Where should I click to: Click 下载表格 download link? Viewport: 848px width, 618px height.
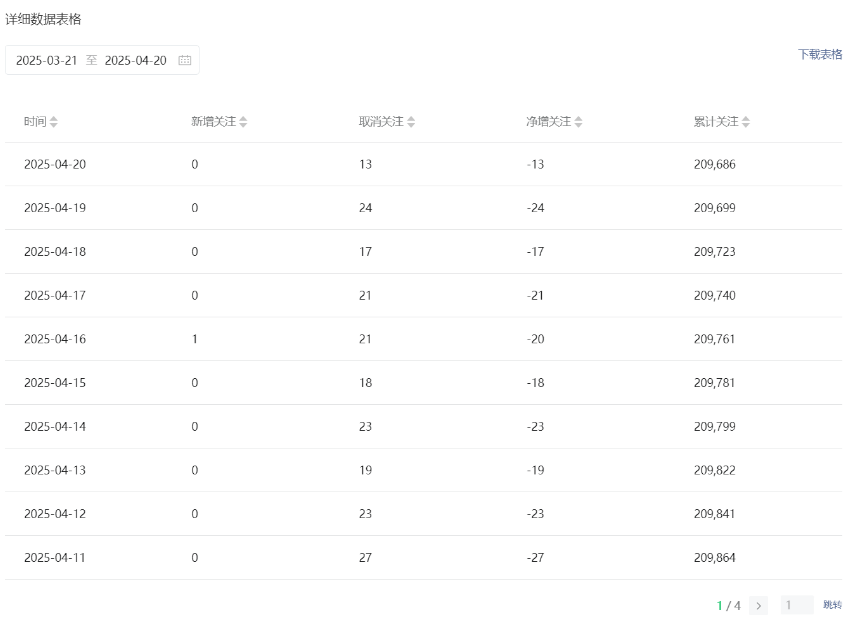click(820, 54)
